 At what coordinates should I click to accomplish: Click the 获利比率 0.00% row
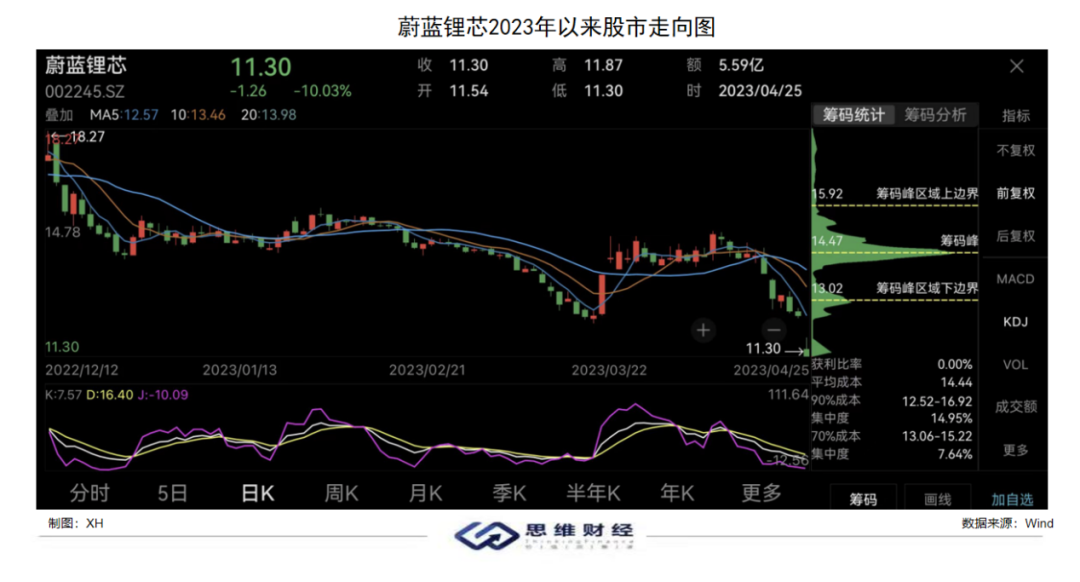[x=892, y=364]
